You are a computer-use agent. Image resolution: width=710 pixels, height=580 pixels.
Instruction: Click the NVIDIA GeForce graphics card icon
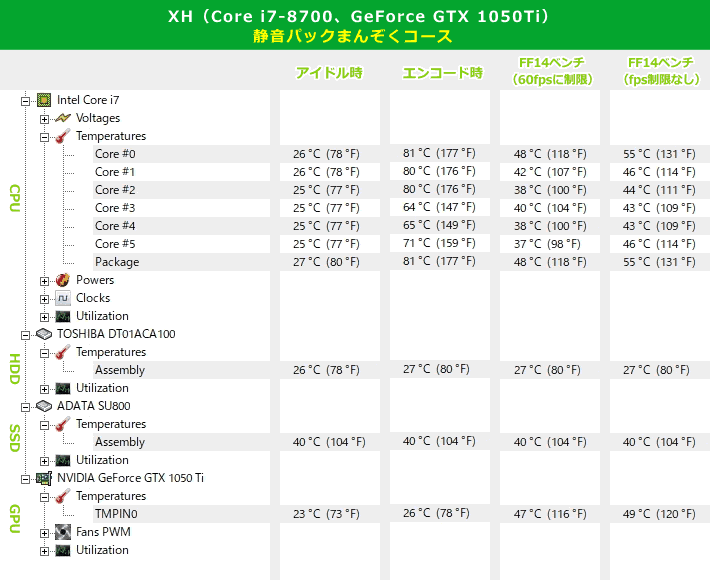(x=44, y=478)
